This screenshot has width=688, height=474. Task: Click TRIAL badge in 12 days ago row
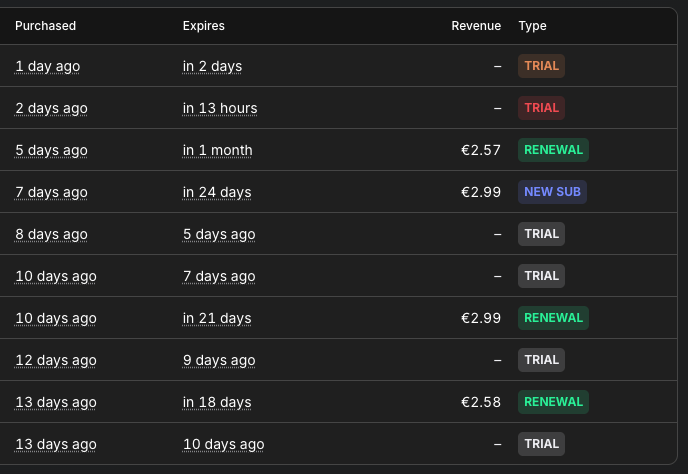click(x=541, y=360)
